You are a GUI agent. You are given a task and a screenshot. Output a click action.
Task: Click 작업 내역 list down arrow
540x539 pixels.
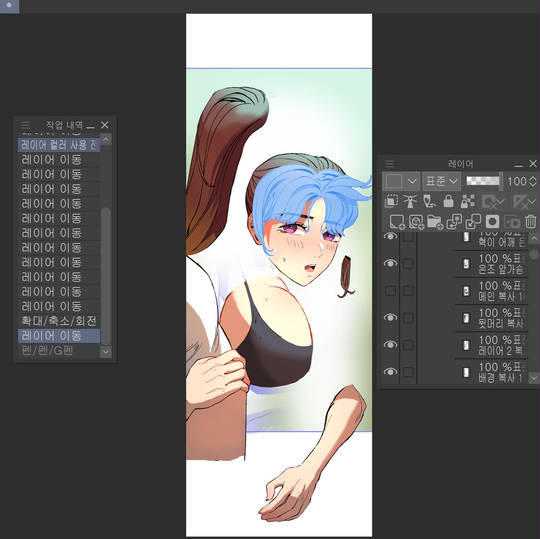coord(105,352)
